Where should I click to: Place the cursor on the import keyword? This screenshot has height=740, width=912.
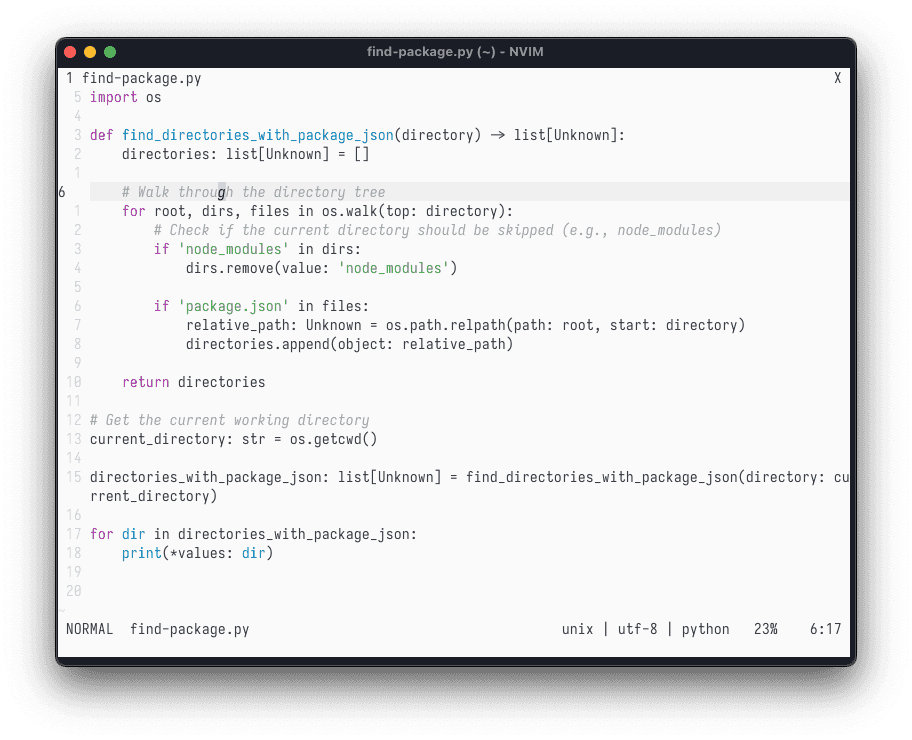pos(113,97)
